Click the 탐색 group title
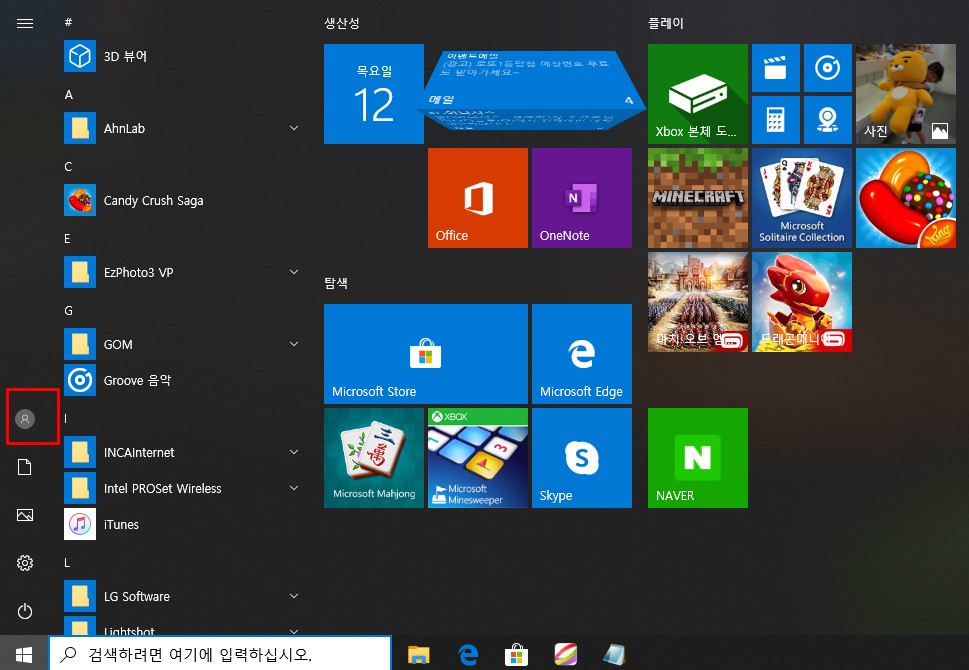 click(x=336, y=283)
